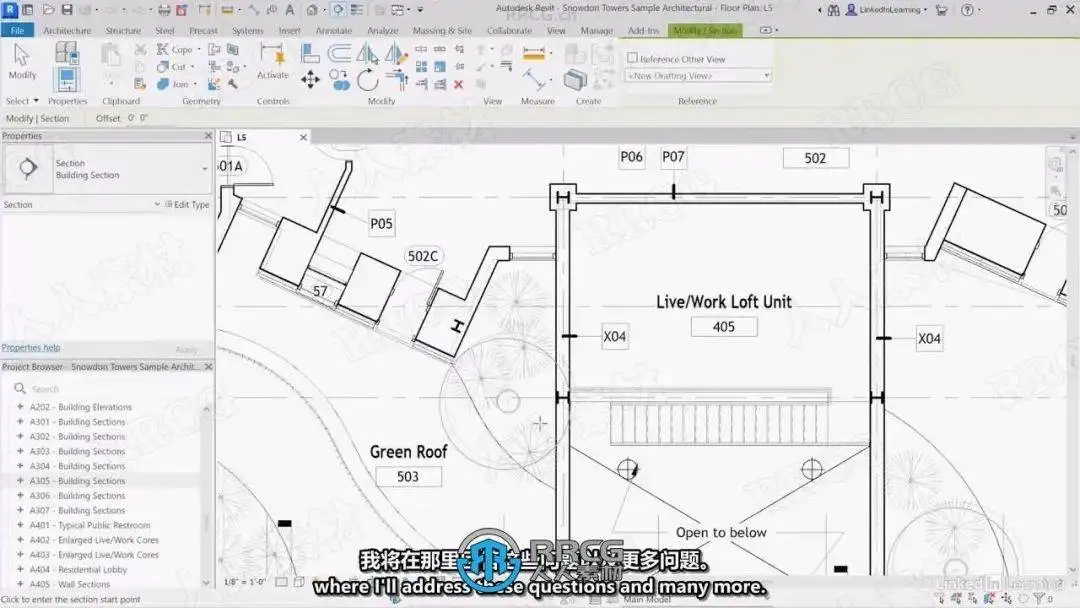Click the Thin Lines icon in quick access toolbar
Viewport: 1080px width, 608px height.
(x=357, y=10)
